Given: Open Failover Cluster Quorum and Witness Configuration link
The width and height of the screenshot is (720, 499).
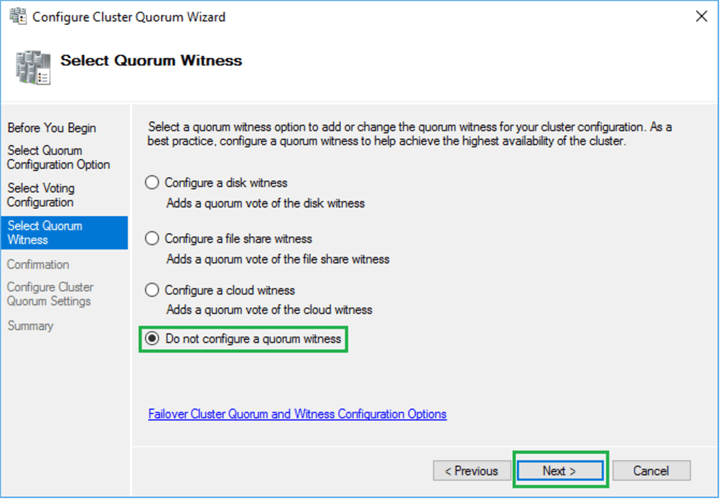Looking at the screenshot, I should (x=297, y=414).
